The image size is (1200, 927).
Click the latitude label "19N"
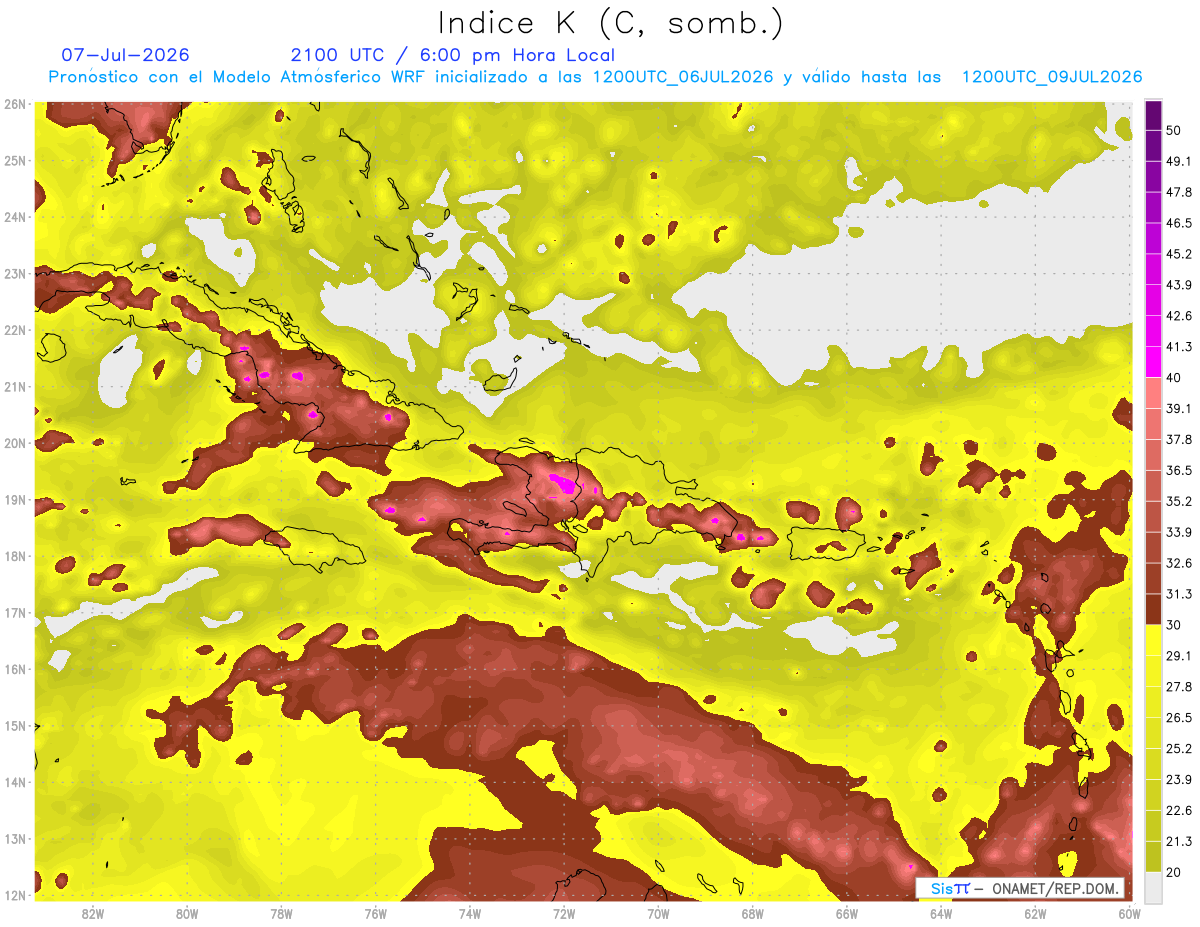coord(15,500)
